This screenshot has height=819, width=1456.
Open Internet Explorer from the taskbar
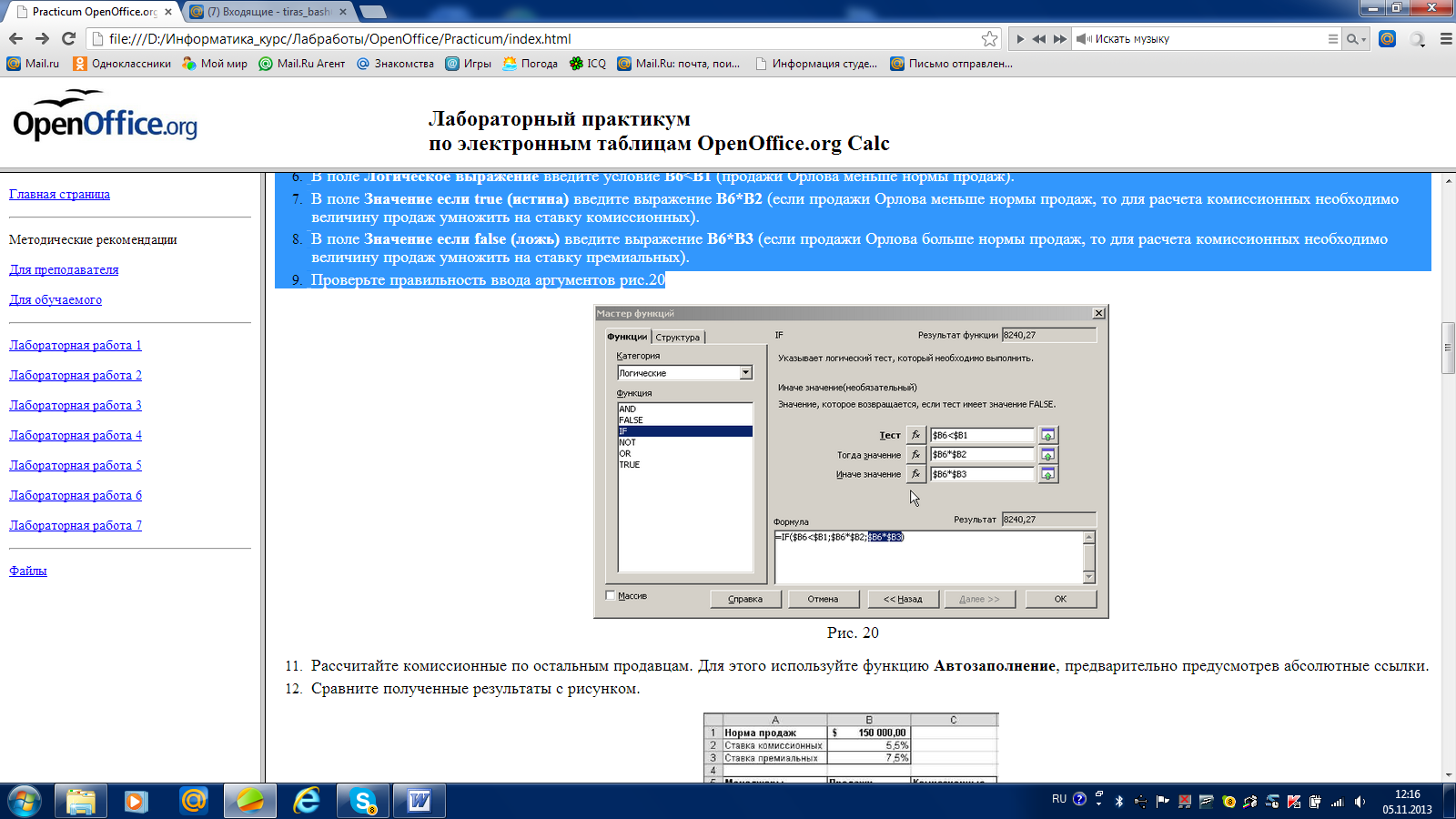click(x=307, y=801)
